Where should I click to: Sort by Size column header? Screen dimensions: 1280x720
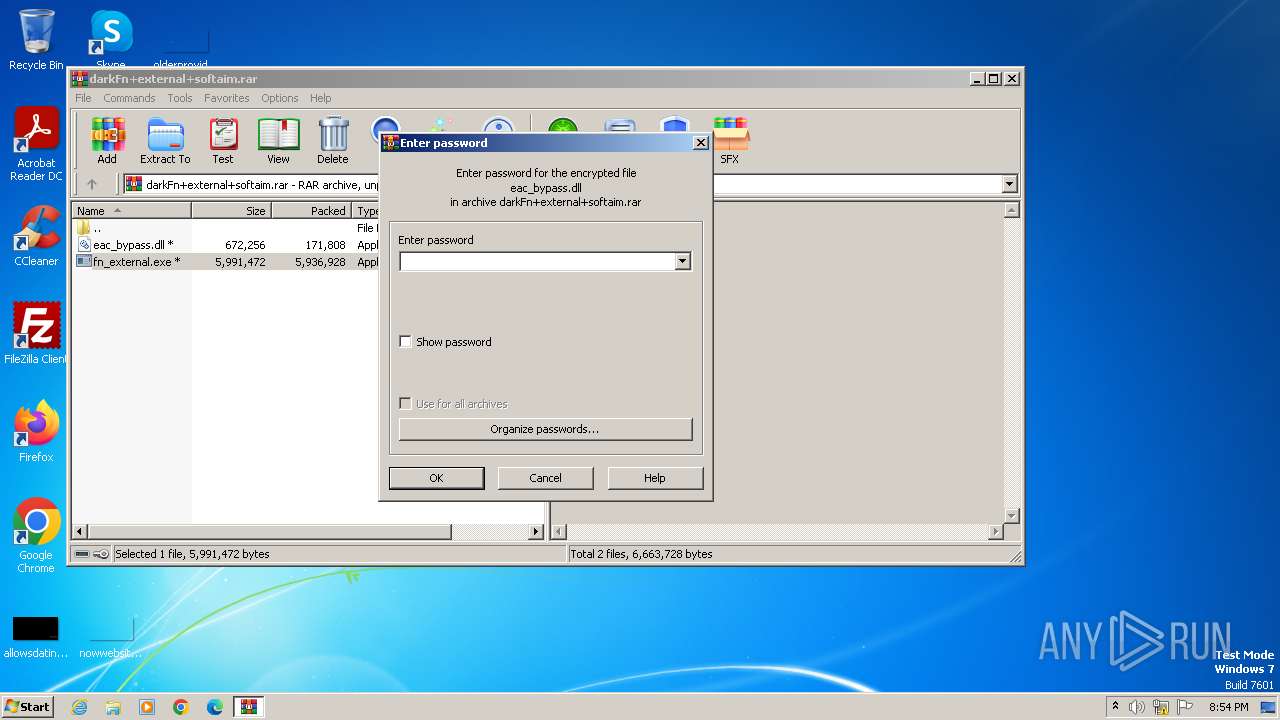[232, 211]
